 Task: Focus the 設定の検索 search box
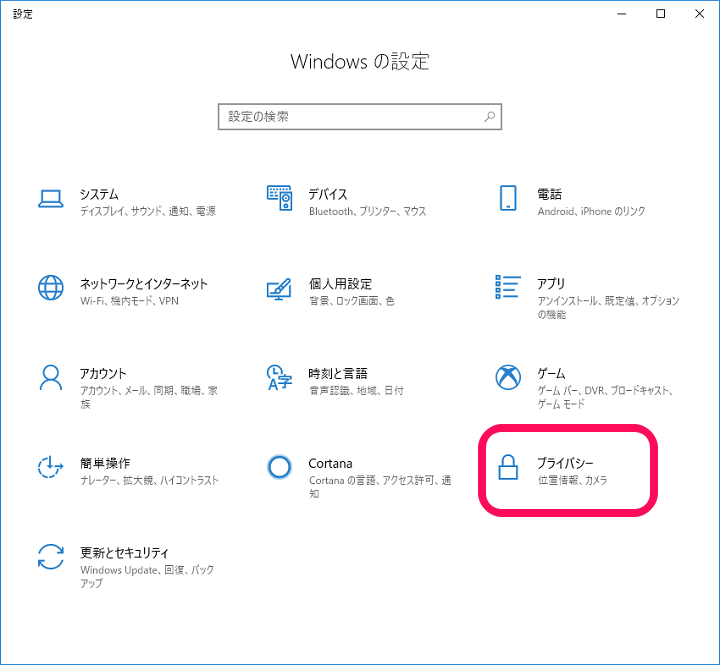click(360, 117)
